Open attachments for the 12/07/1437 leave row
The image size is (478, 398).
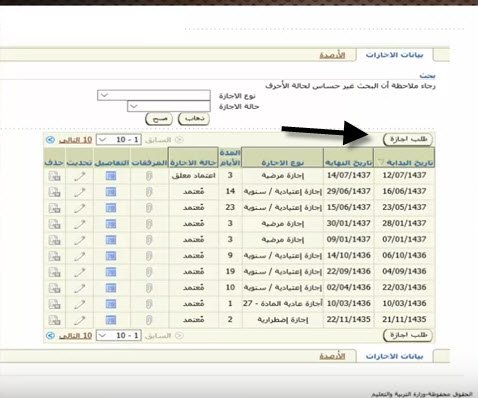[149, 176]
